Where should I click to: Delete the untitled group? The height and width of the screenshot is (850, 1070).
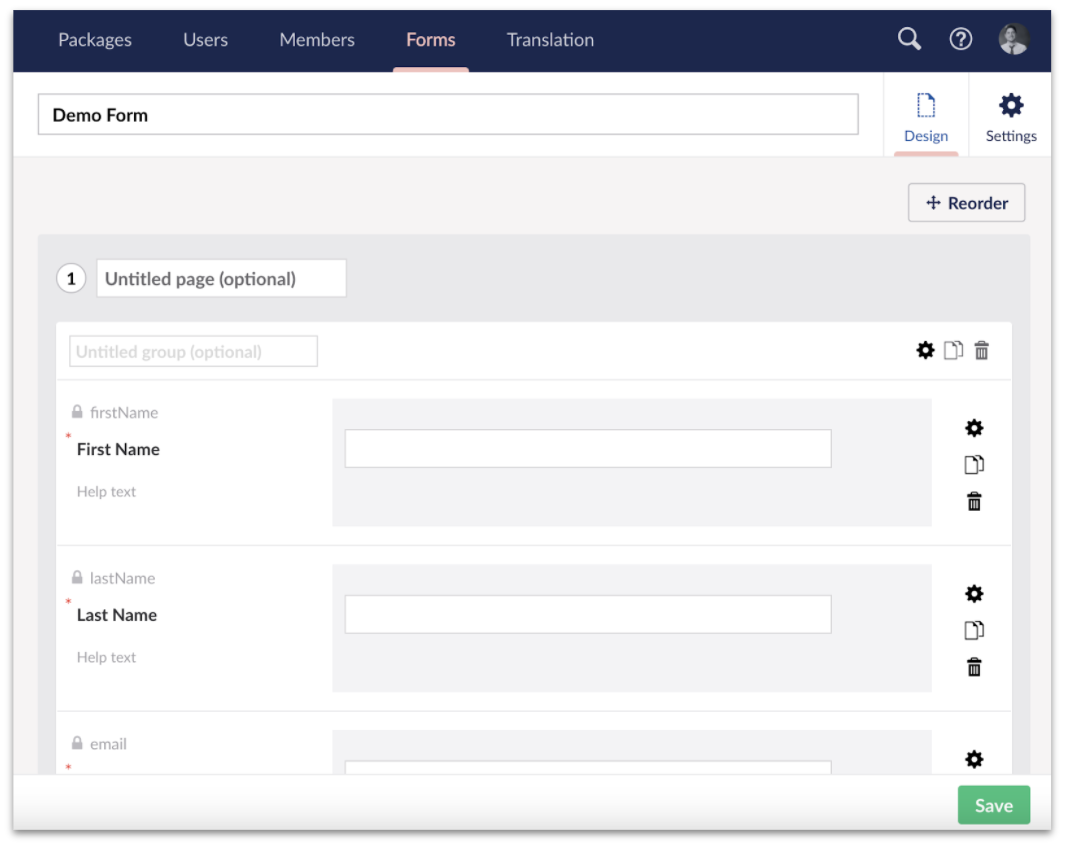pyautogui.click(x=982, y=350)
